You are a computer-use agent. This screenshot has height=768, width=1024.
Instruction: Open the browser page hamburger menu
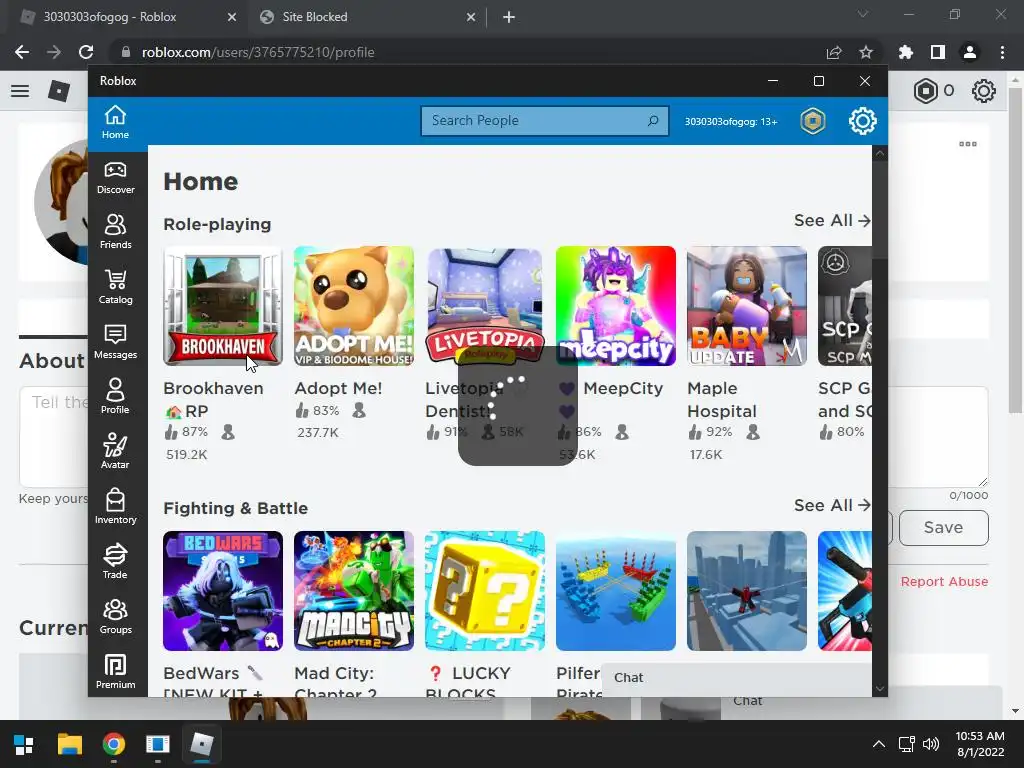[x=20, y=91]
